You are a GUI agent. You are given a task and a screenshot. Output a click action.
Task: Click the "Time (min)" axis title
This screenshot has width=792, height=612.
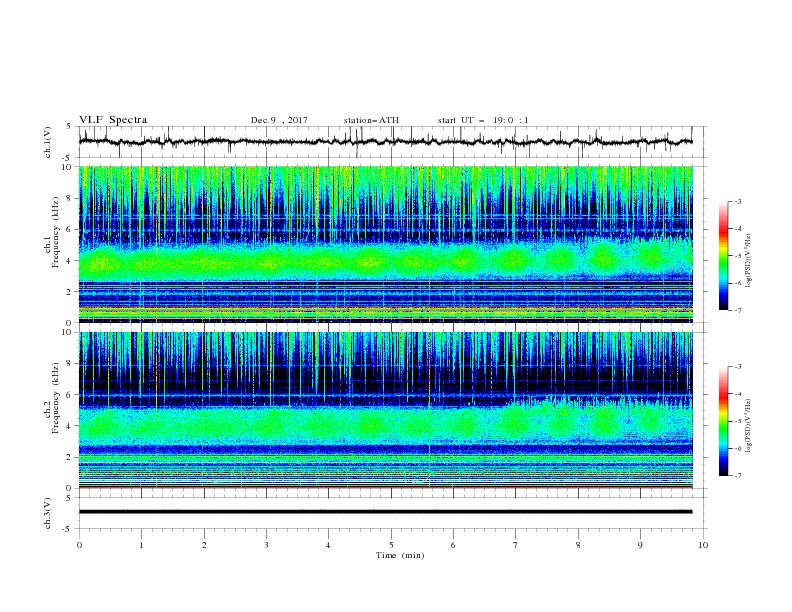pyautogui.click(x=400, y=555)
